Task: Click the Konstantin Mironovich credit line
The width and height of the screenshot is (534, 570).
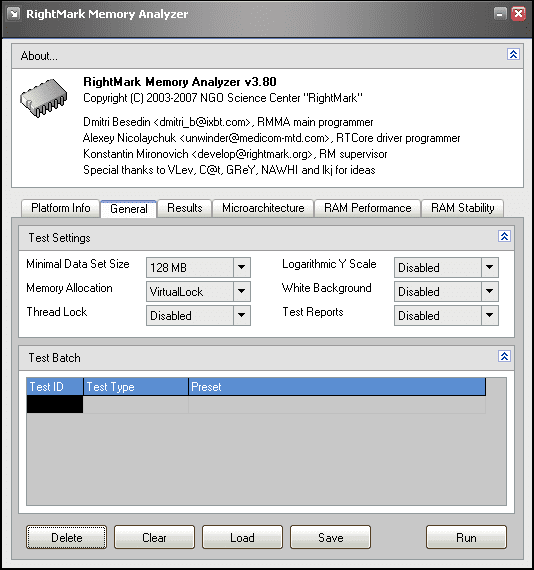Action: click(235, 154)
